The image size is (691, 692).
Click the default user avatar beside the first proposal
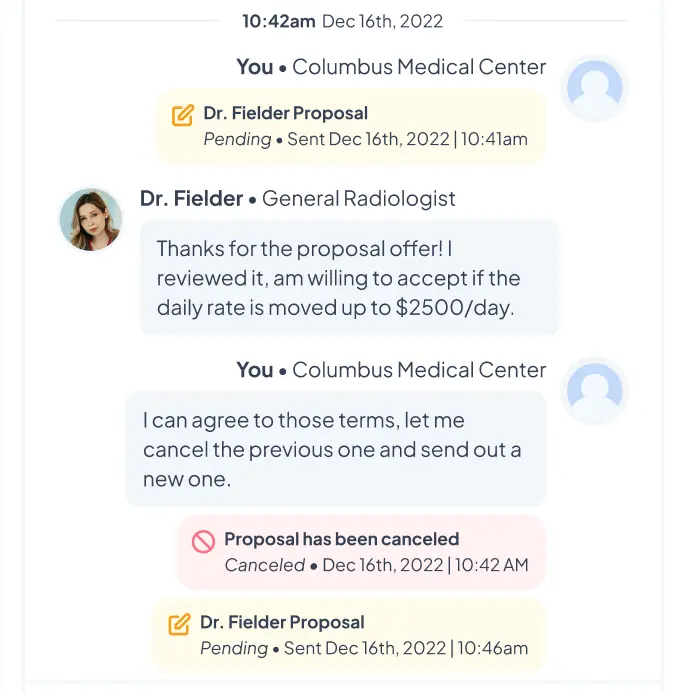tap(594, 88)
